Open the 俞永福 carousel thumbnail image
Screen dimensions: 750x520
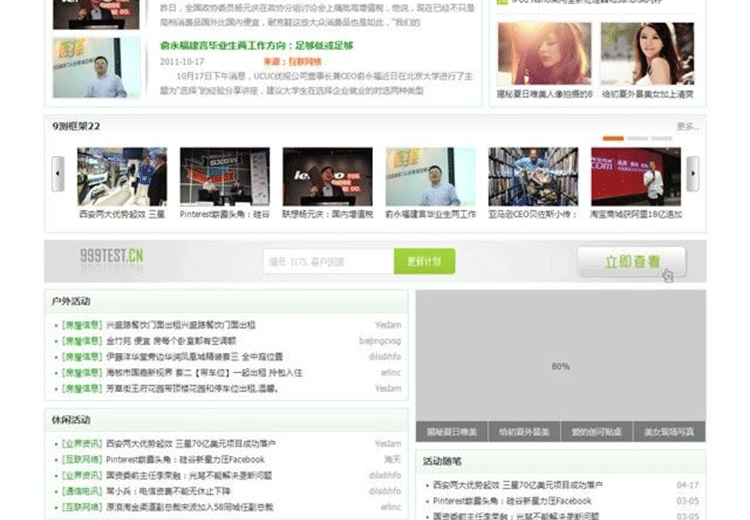[430, 177]
